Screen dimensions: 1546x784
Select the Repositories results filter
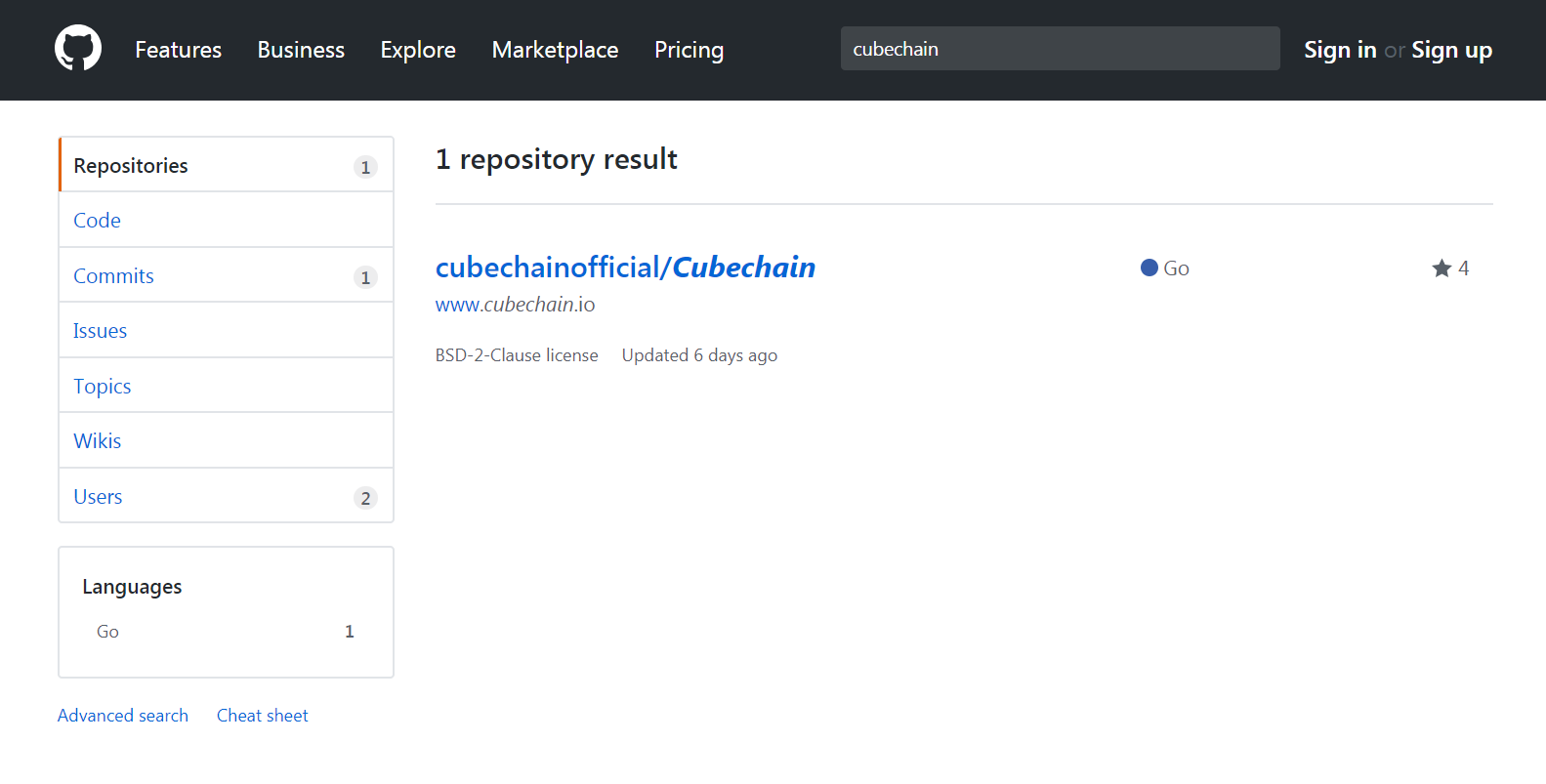pos(131,166)
